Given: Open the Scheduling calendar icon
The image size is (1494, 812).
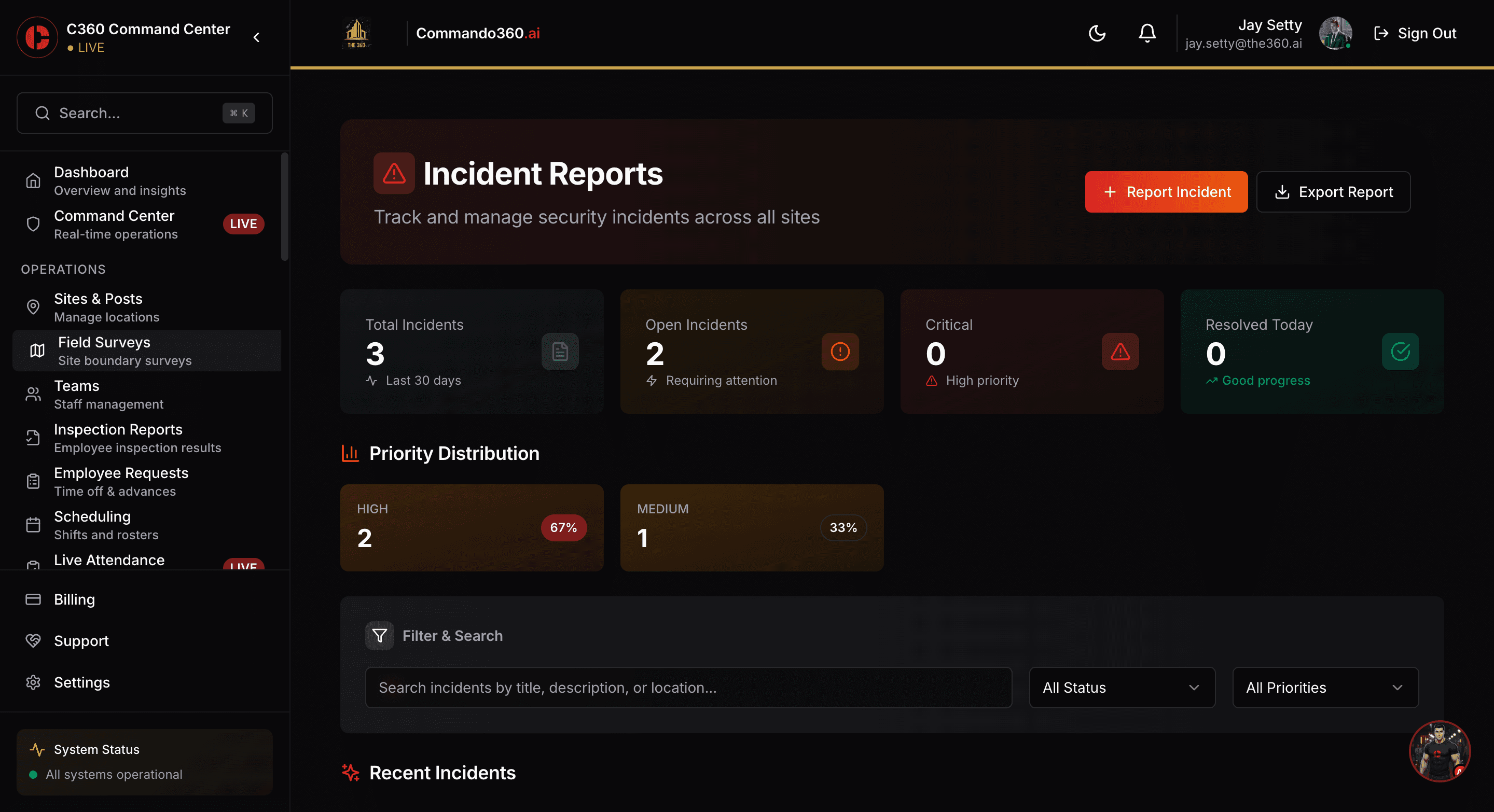Looking at the screenshot, I should point(33,525).
